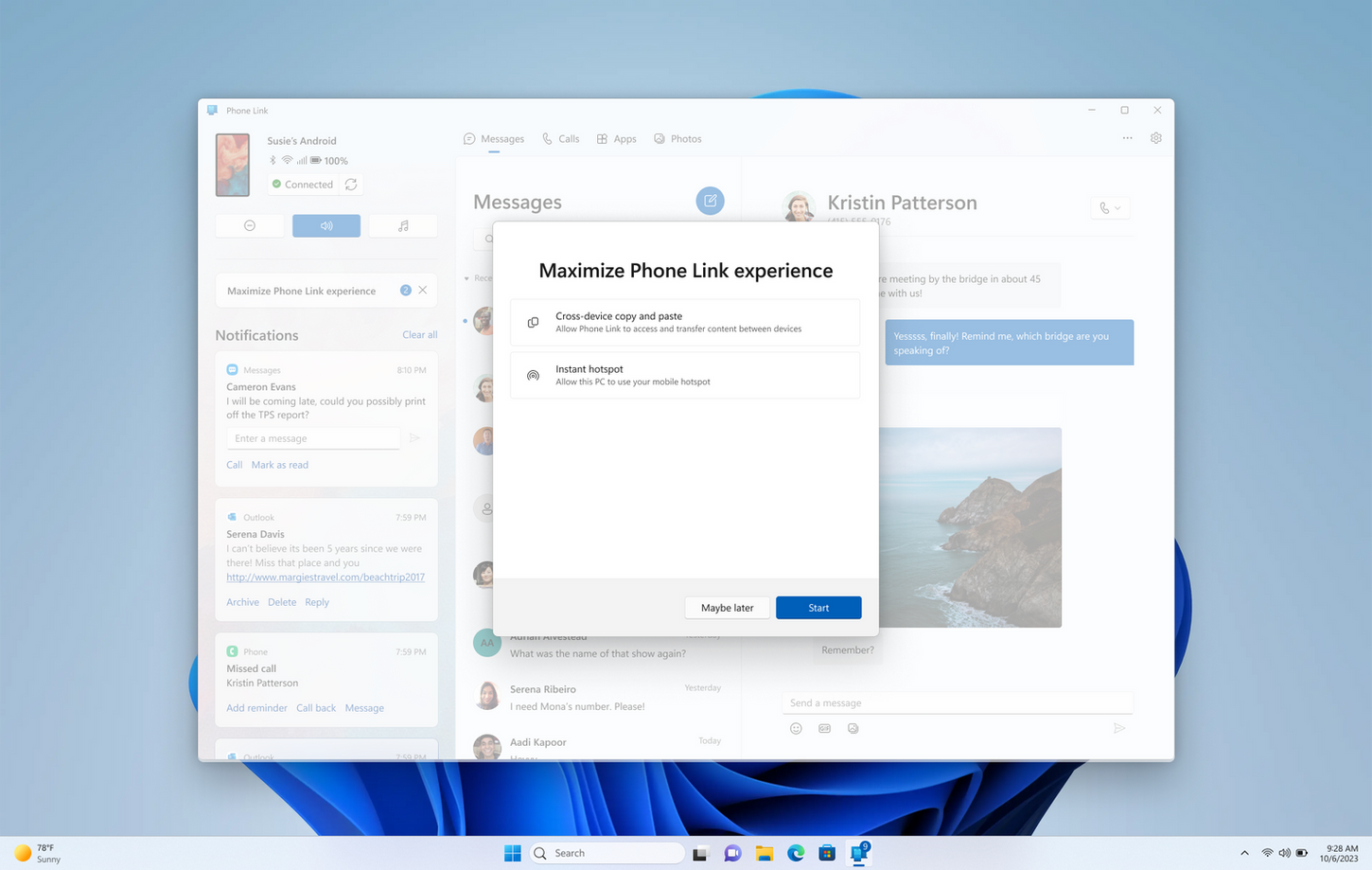Open the GIF picker
This screenshot has height=870, width=1372.
coord(824,729)
